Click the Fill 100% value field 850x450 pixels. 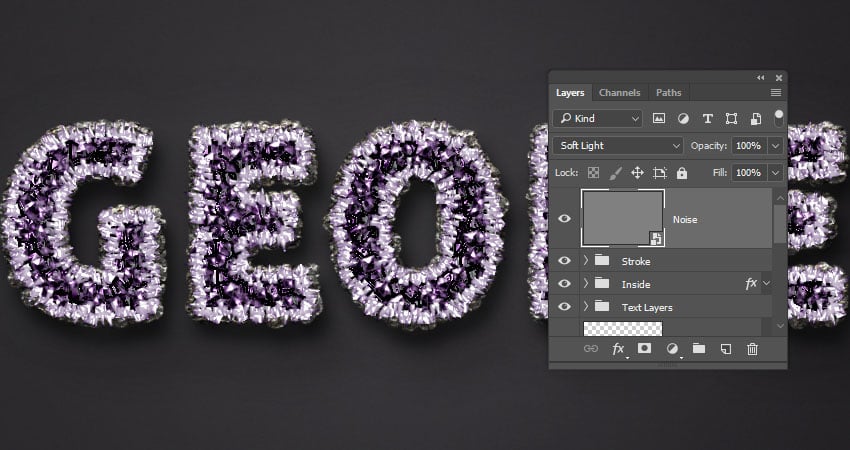[750, 173]
